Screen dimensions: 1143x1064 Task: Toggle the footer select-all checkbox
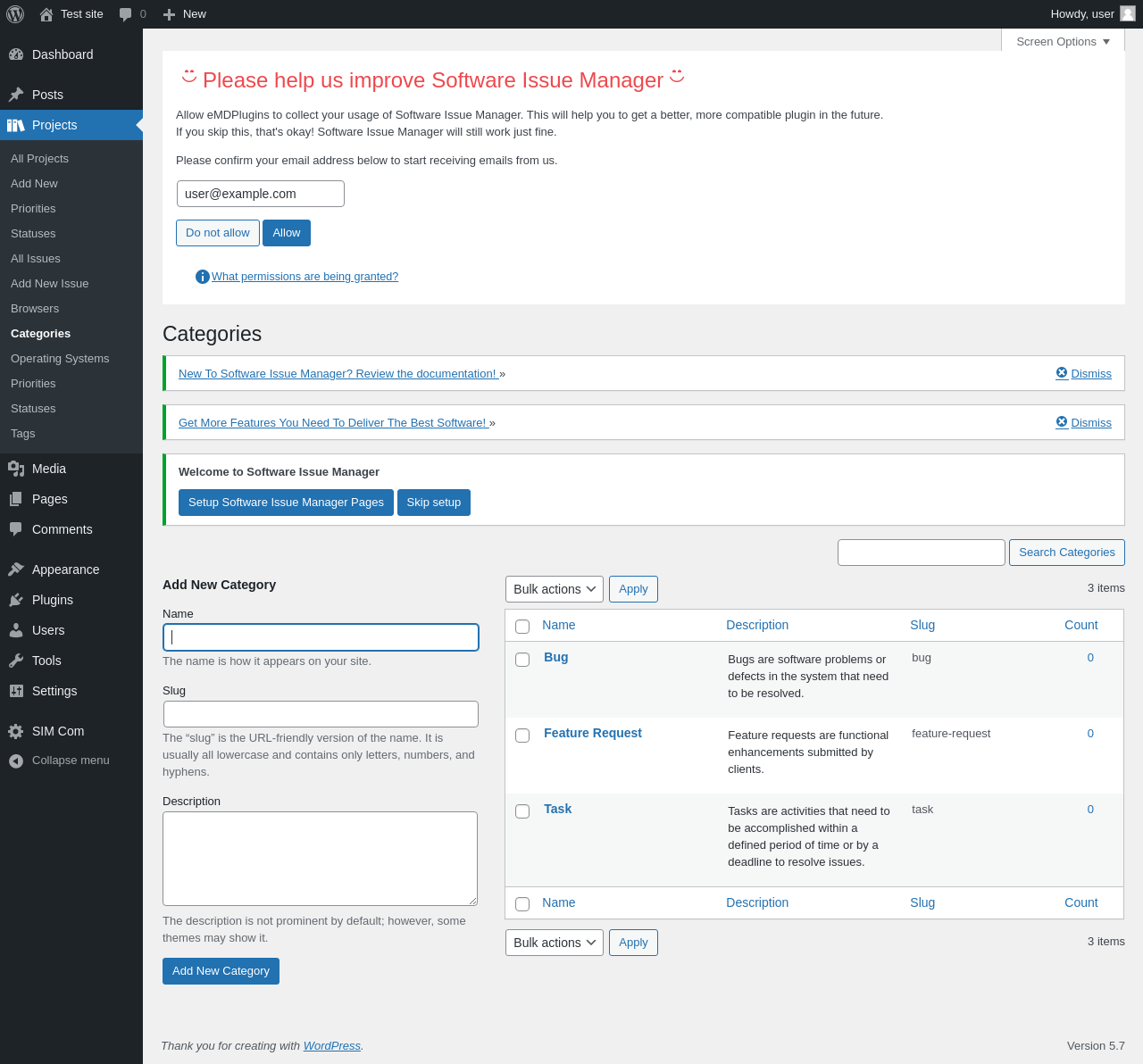coord(522,904)
